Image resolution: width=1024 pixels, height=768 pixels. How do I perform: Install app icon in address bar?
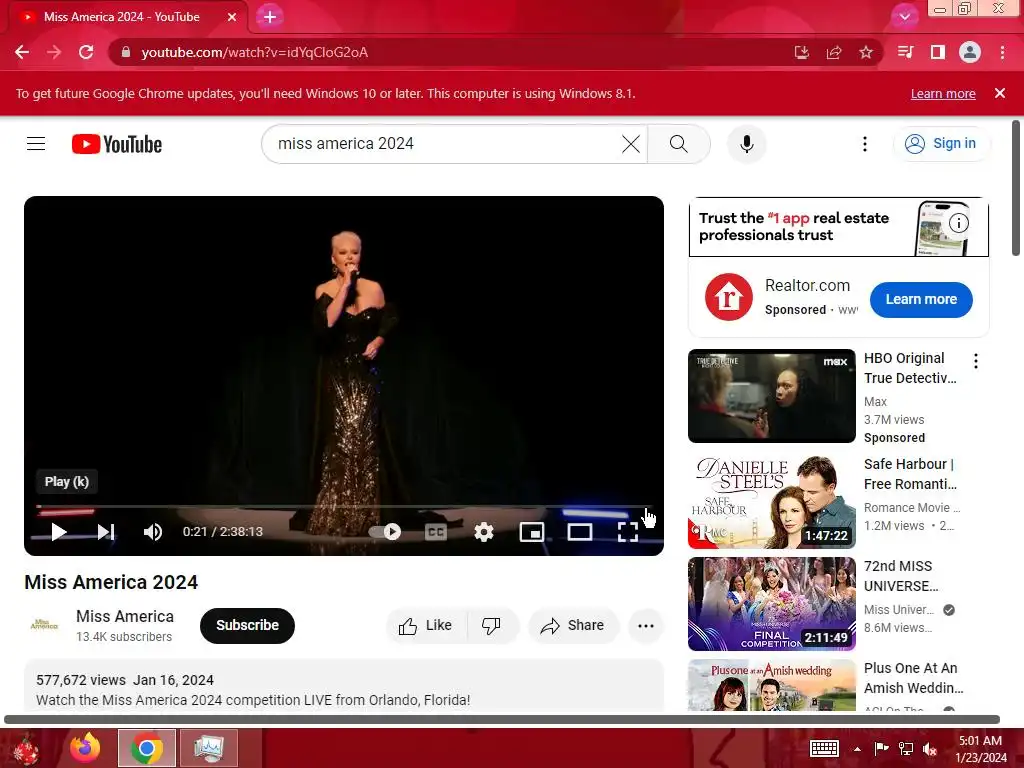[801, 52]
